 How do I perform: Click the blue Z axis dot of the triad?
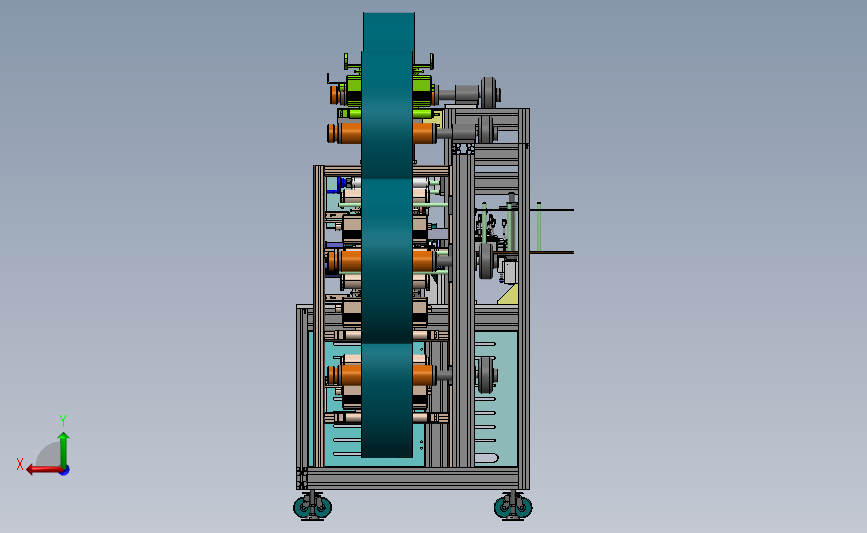pos(65,470)
